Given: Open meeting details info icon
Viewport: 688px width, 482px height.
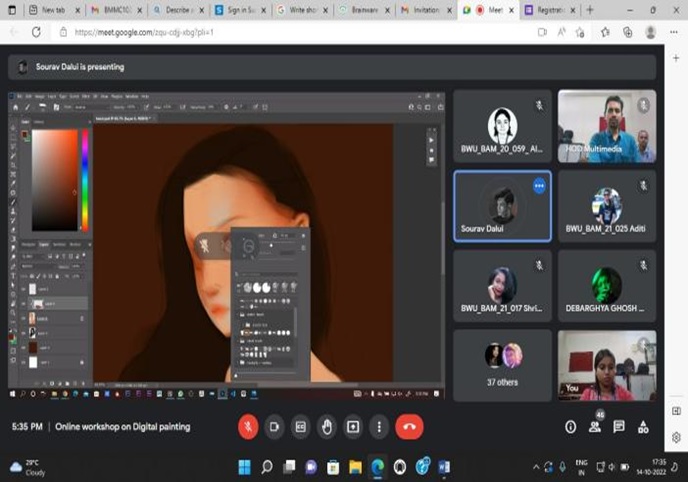Looking at the screenshot, I should (x=570, y=426).
